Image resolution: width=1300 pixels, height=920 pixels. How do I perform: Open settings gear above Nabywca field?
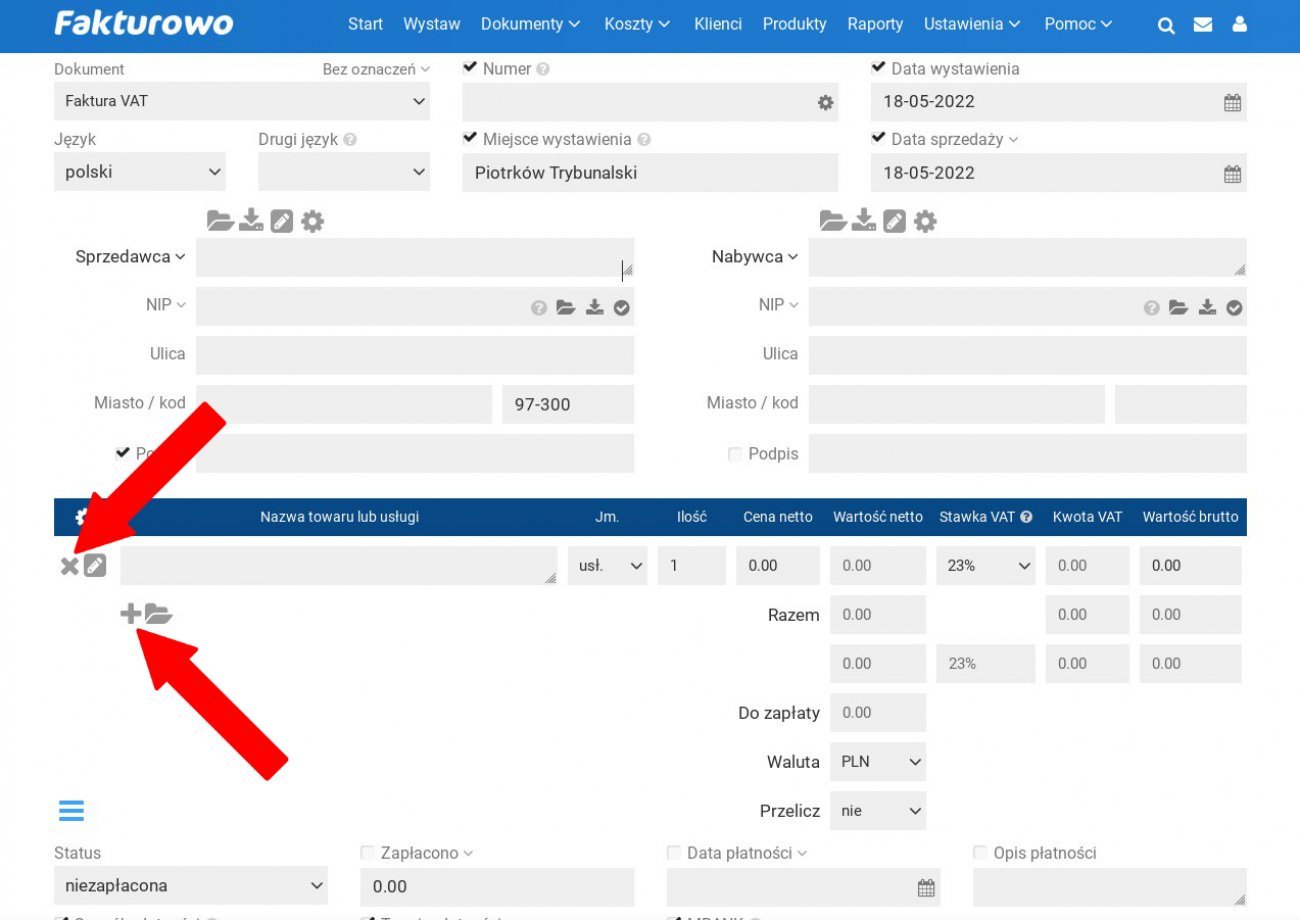point(926,221)
